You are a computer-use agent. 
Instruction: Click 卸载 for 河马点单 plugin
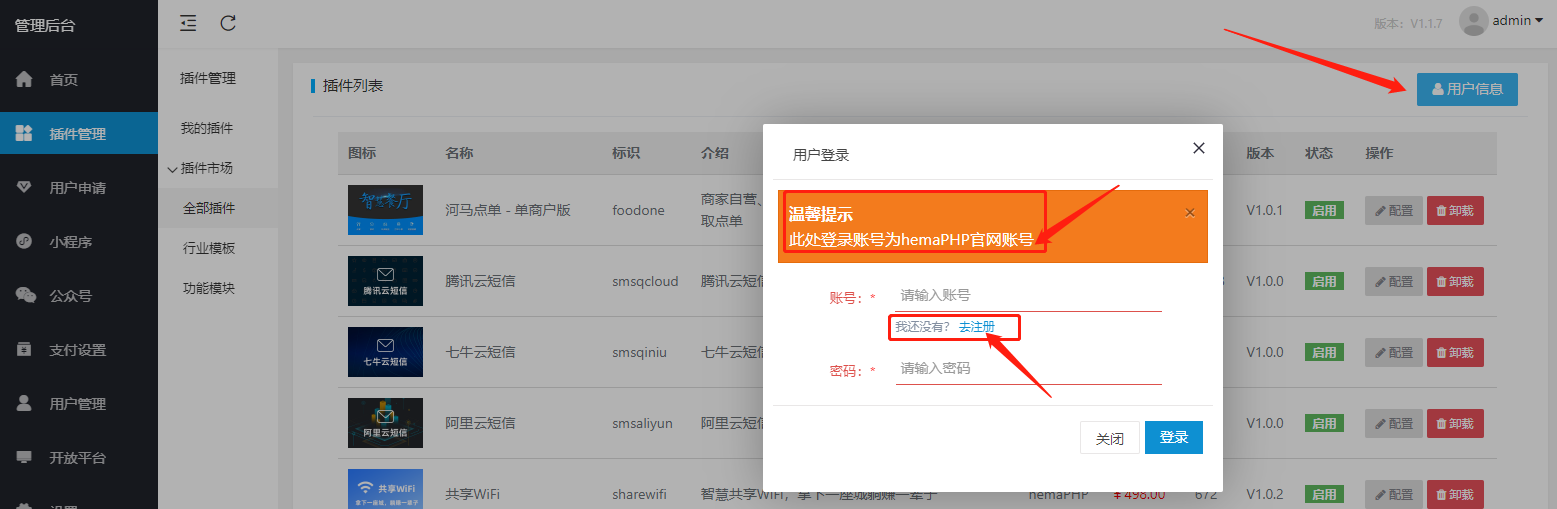[x=1455, y=211]
